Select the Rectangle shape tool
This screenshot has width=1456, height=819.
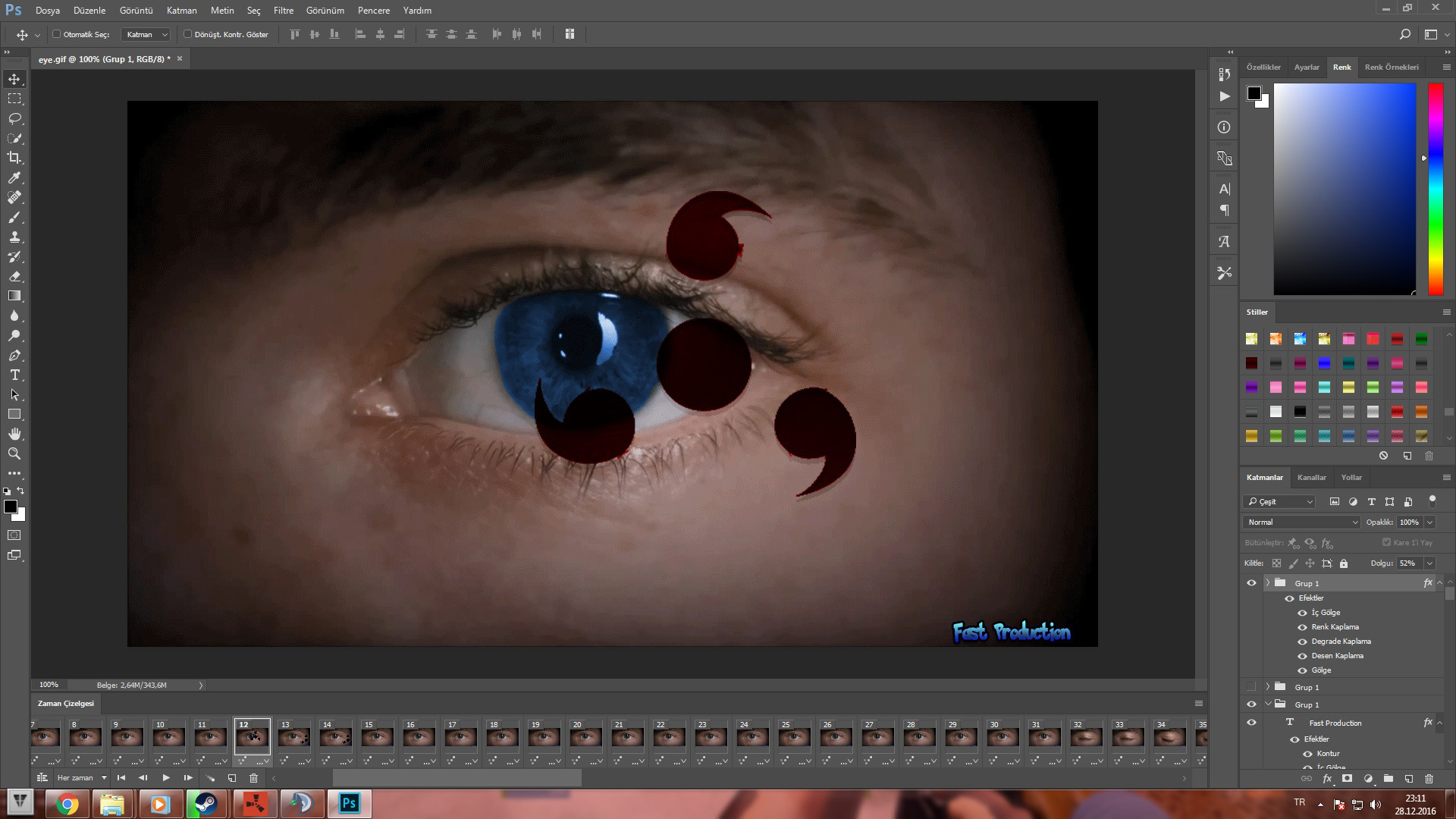14,414
